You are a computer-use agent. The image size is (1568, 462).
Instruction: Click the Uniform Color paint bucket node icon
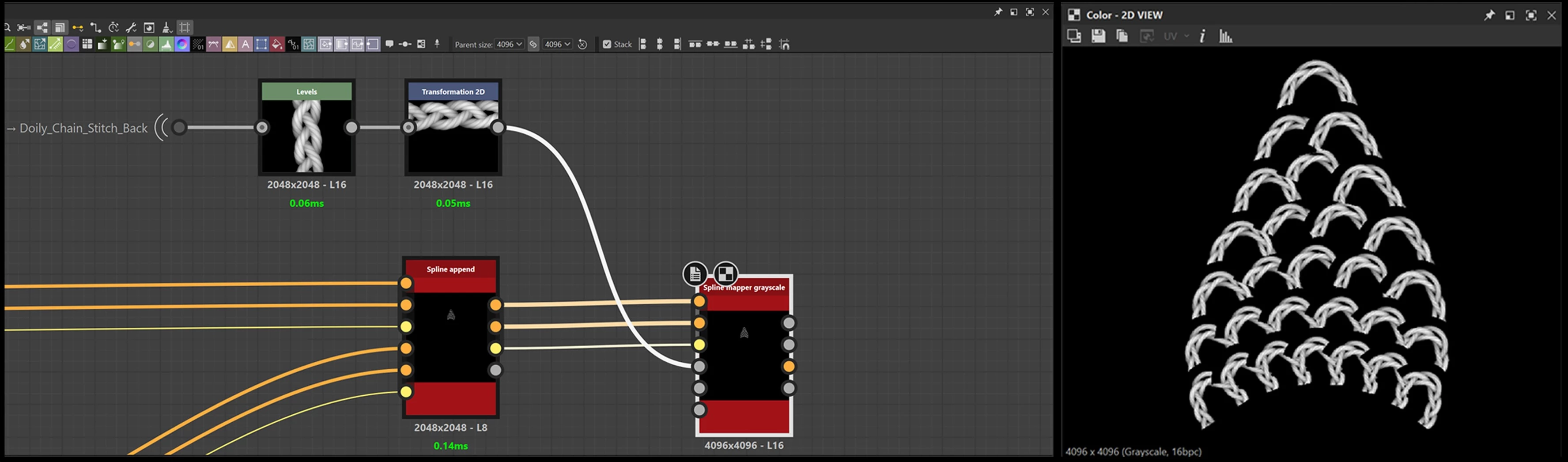click(x=277, y=44)
